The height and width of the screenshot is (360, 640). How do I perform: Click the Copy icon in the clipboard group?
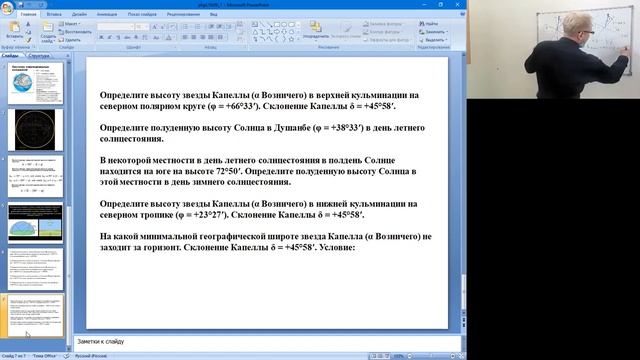28,32
